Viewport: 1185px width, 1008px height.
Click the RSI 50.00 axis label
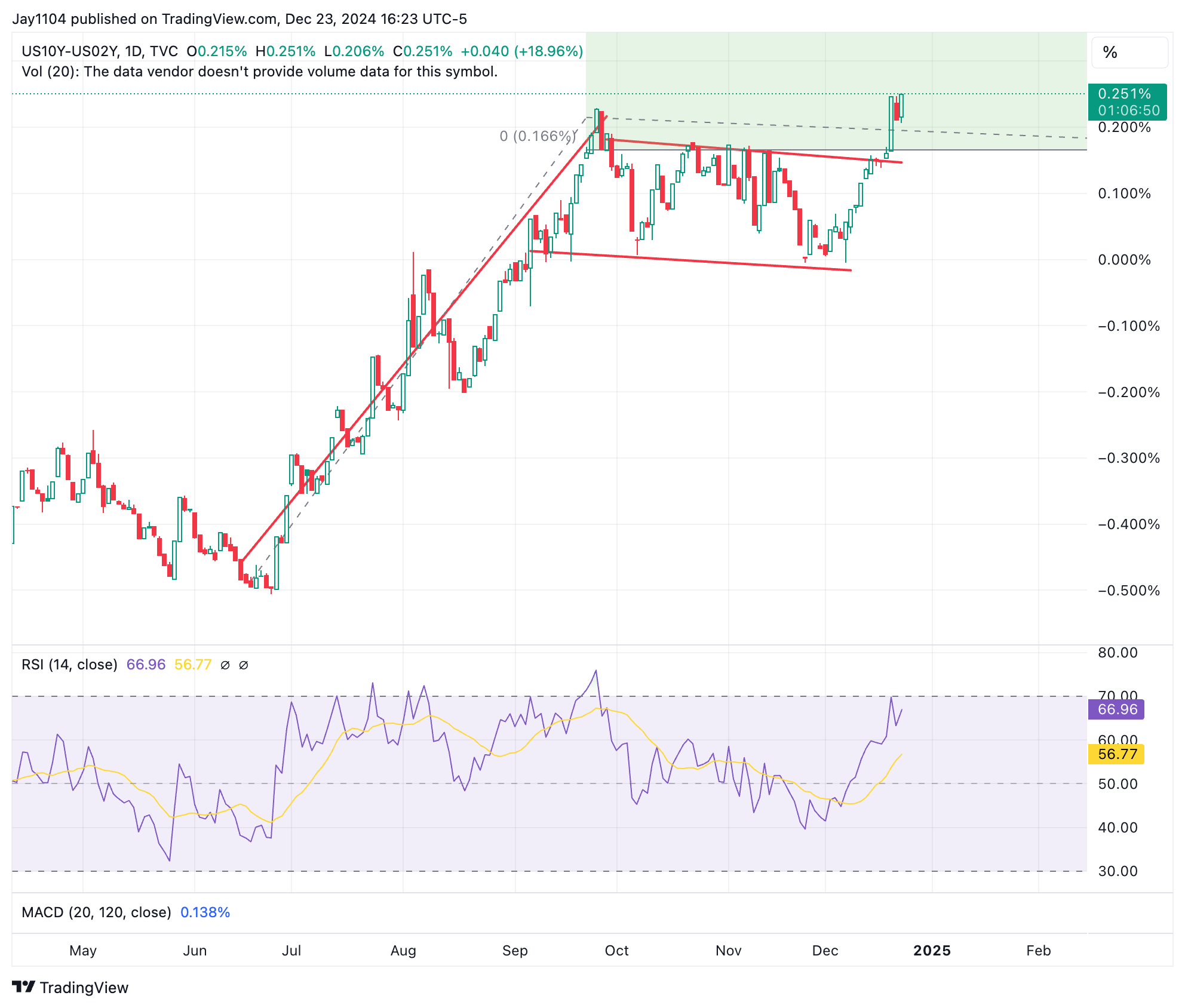(1118, 784)
